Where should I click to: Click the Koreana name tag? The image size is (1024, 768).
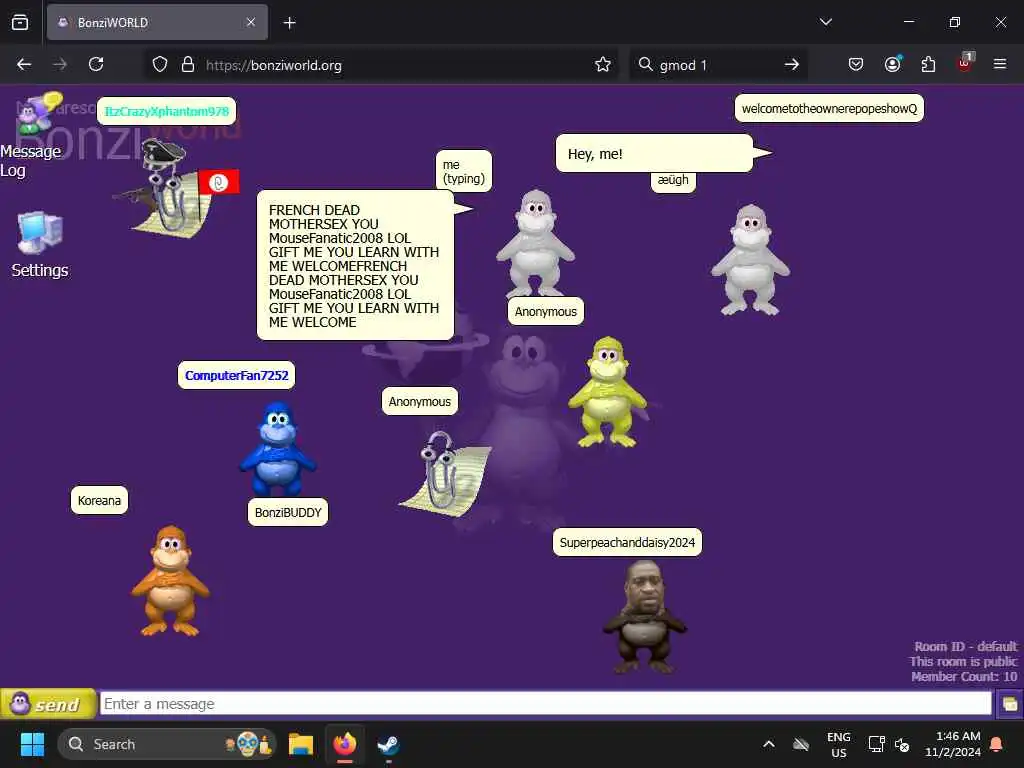(99, 501)
